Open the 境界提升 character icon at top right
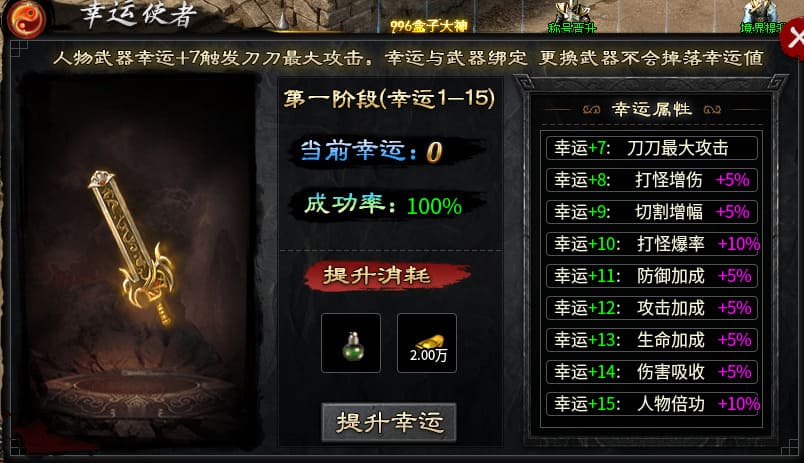Screen dimensions: 804x463 (x=761, y=16)
